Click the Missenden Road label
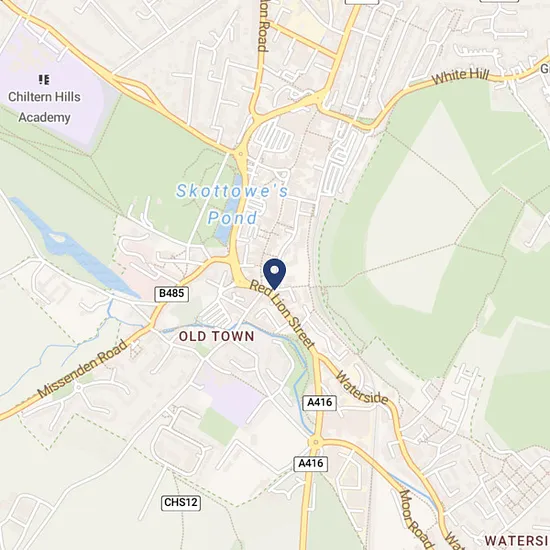 point(83,368)
